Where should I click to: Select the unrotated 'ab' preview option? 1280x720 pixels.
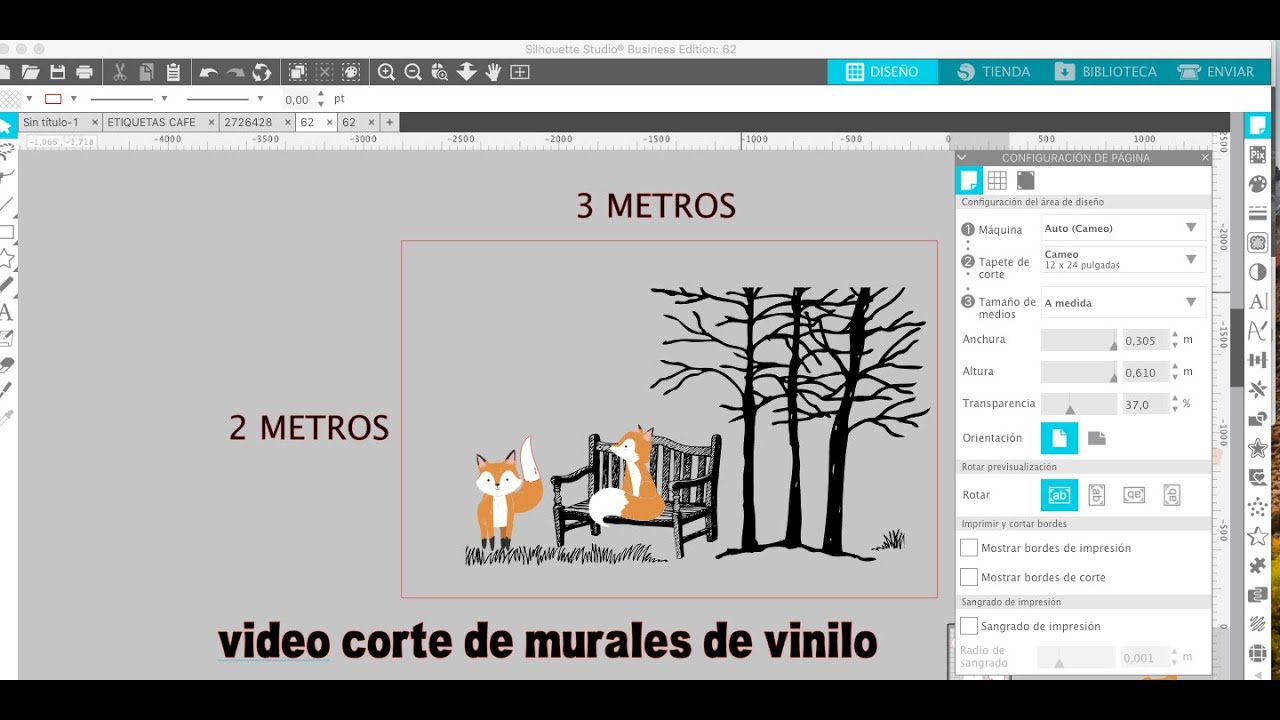point(1060,494)
